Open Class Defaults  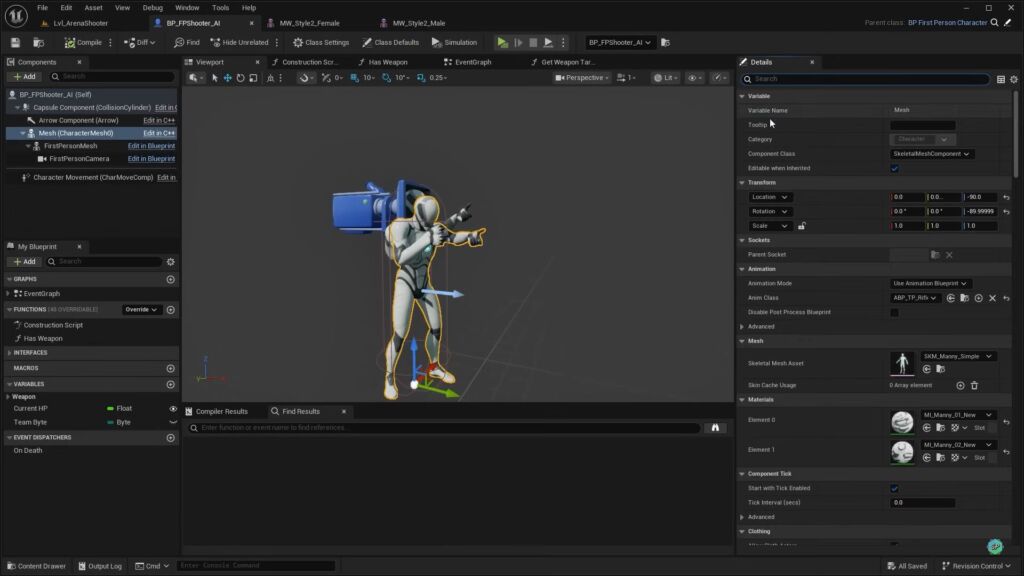pos(391,42)
